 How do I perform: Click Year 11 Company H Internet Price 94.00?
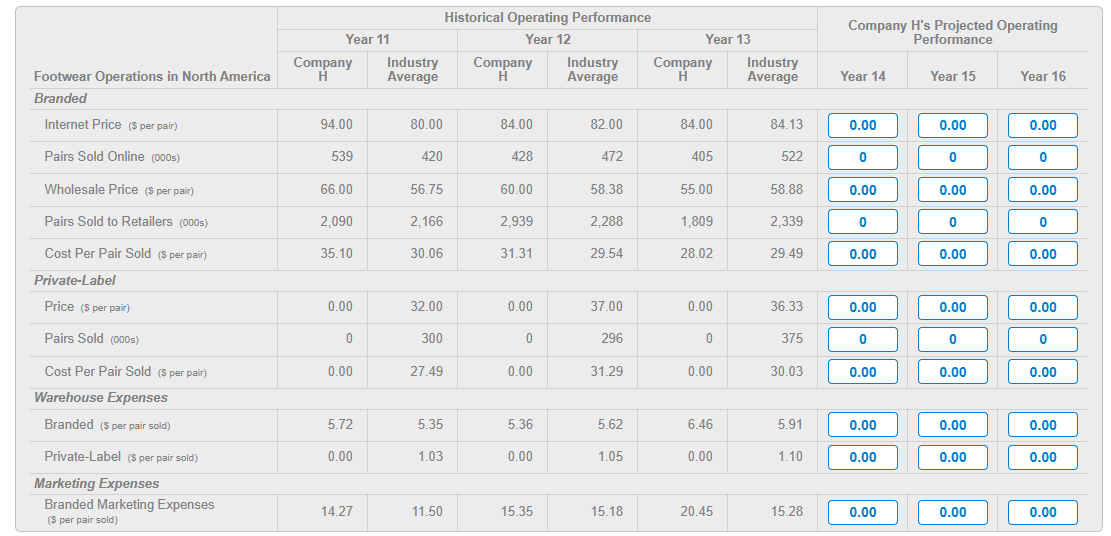tap(337, 125)
